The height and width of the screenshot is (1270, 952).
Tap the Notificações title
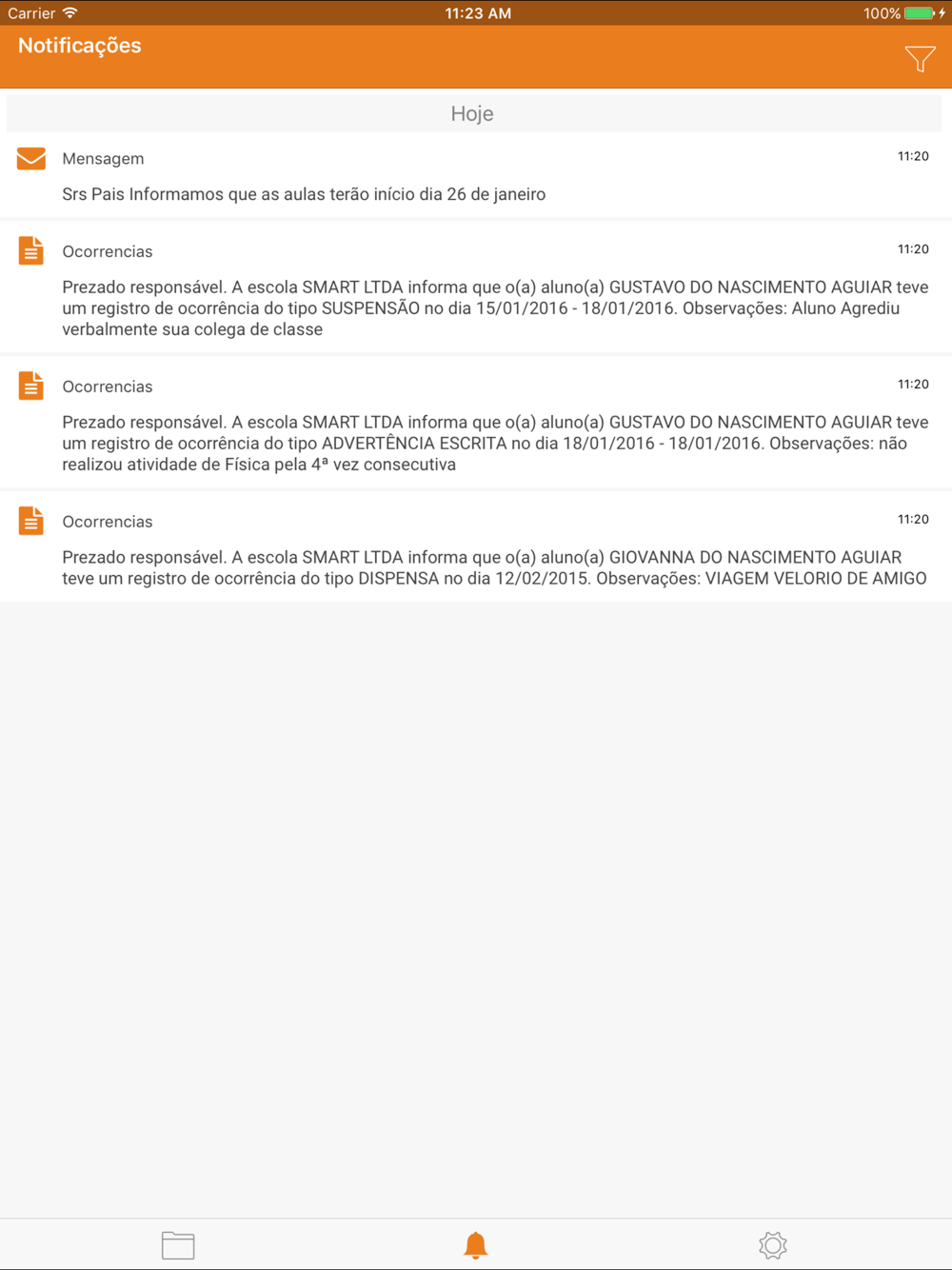[80, 46]
